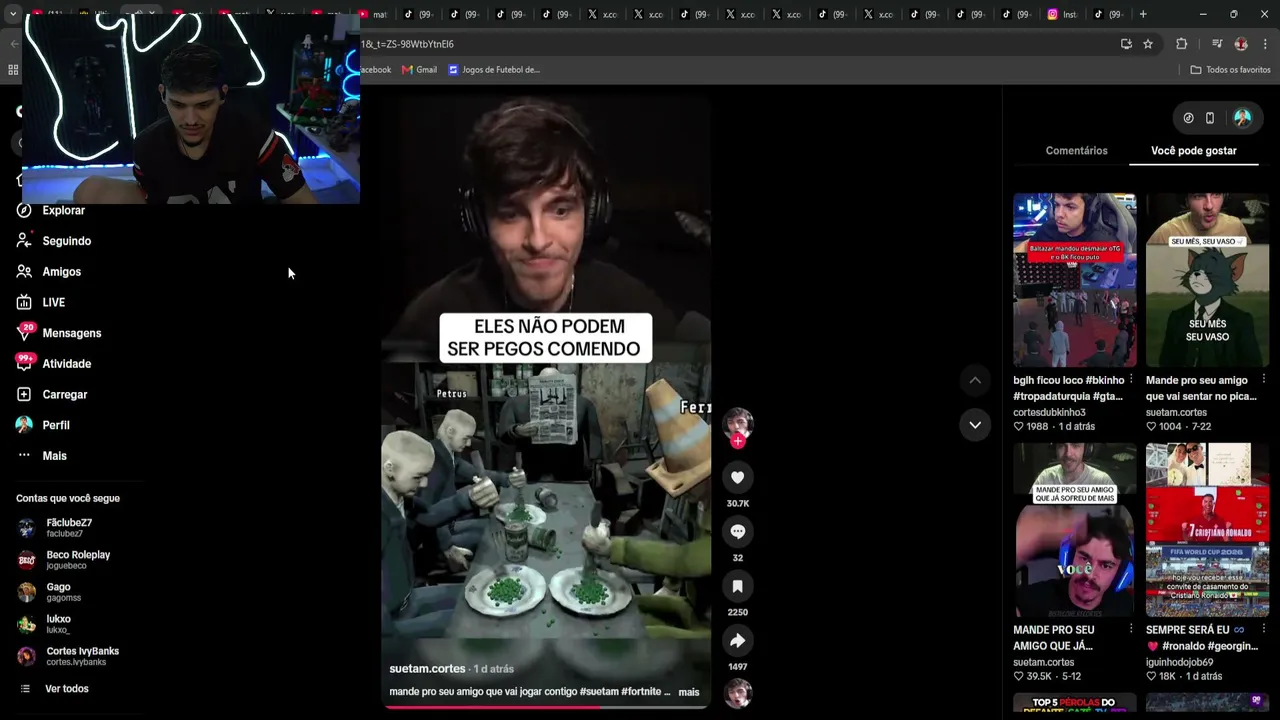
Task: Go to the previous video arrow
Action: 975,380
